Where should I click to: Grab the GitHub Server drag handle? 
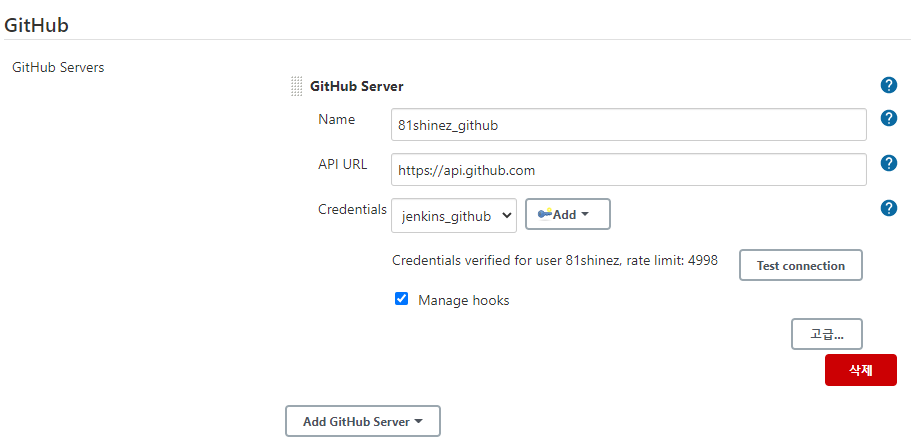tap(296, 87)
